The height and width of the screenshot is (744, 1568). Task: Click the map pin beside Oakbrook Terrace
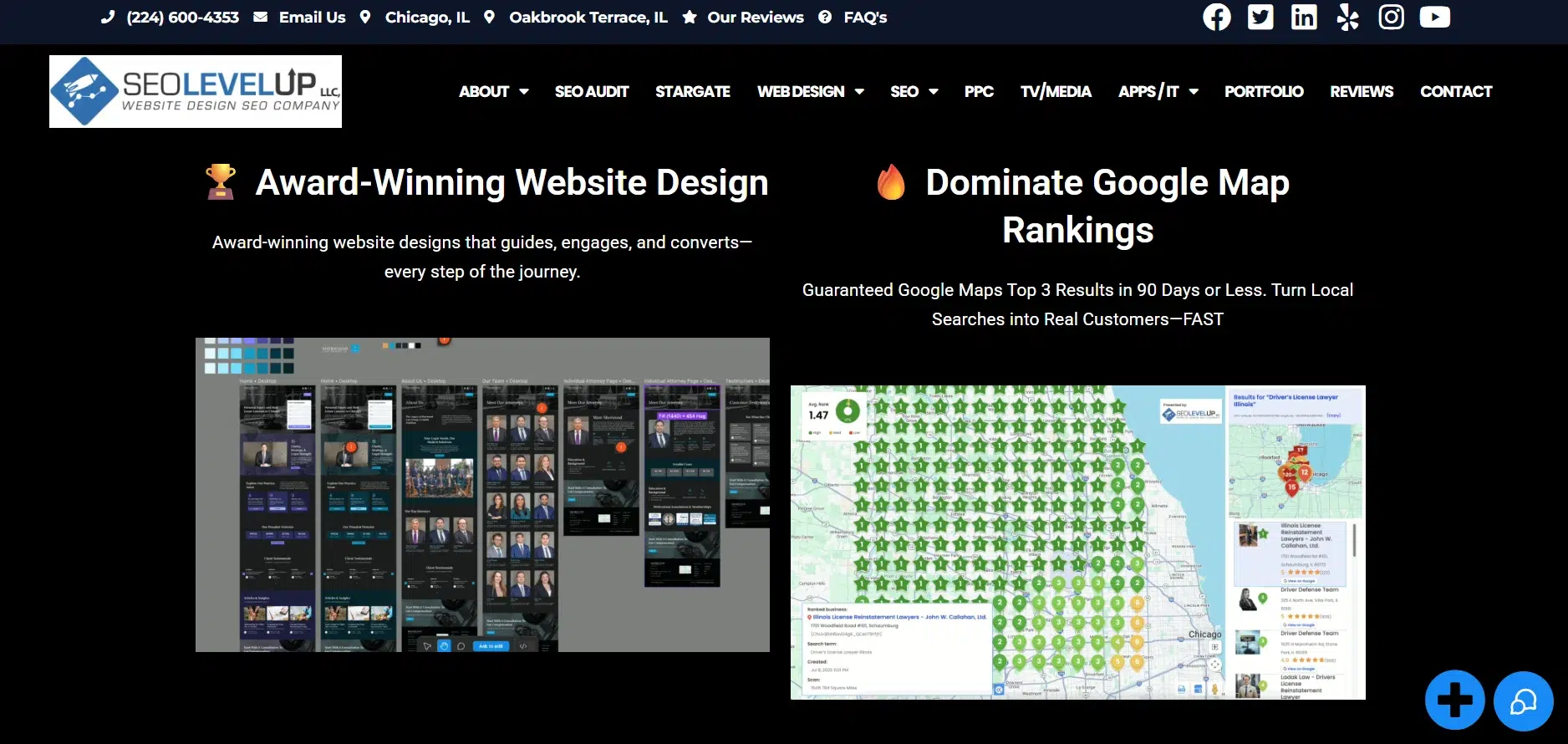490,17
